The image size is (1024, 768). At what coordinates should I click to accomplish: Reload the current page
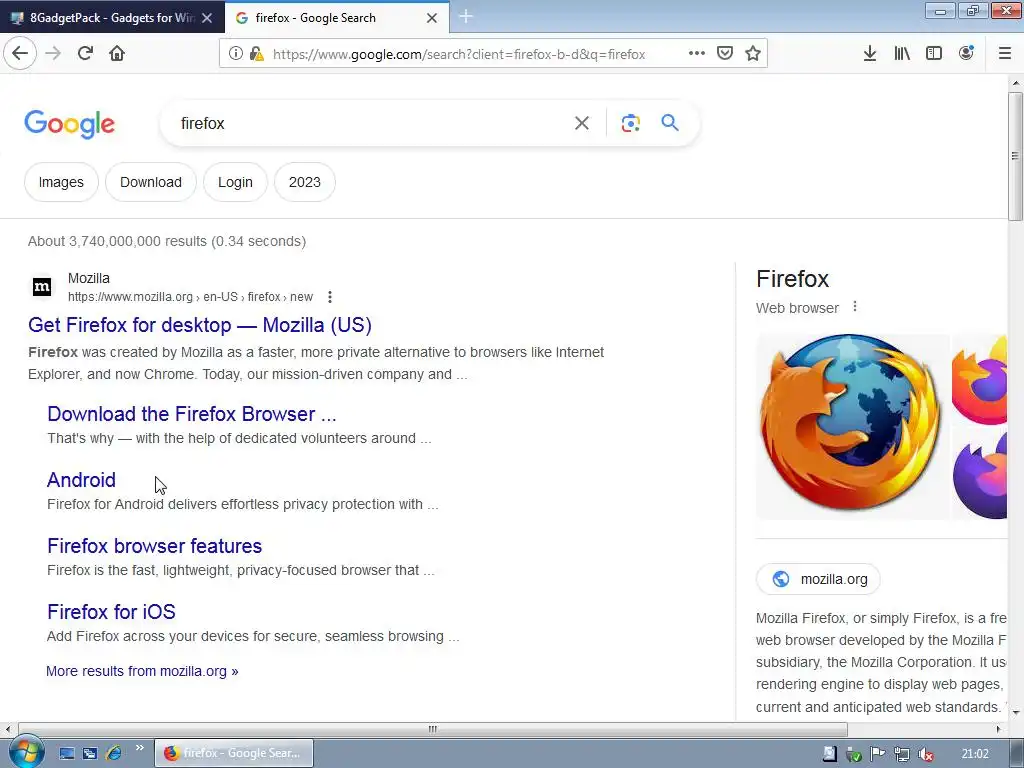[x=86, y=54]
